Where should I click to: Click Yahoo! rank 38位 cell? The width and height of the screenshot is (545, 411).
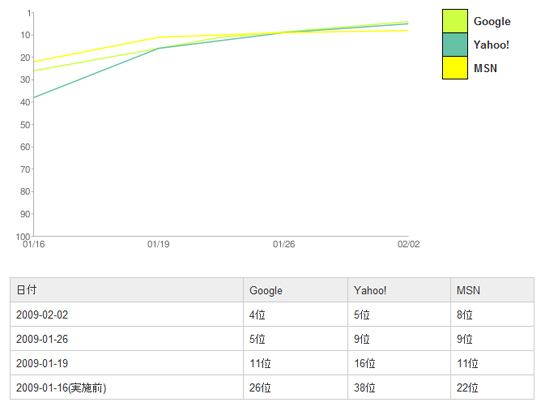point(399,387)
